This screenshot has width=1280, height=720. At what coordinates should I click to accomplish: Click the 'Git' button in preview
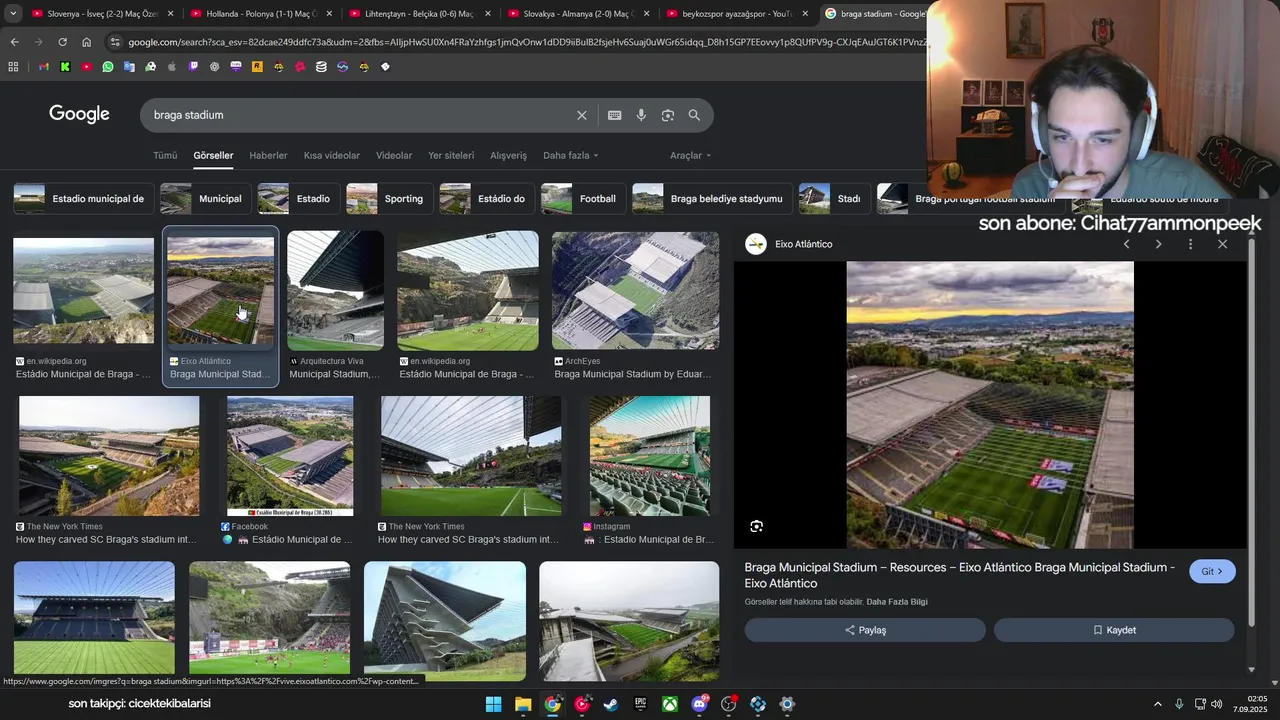tap(1212, 572)
